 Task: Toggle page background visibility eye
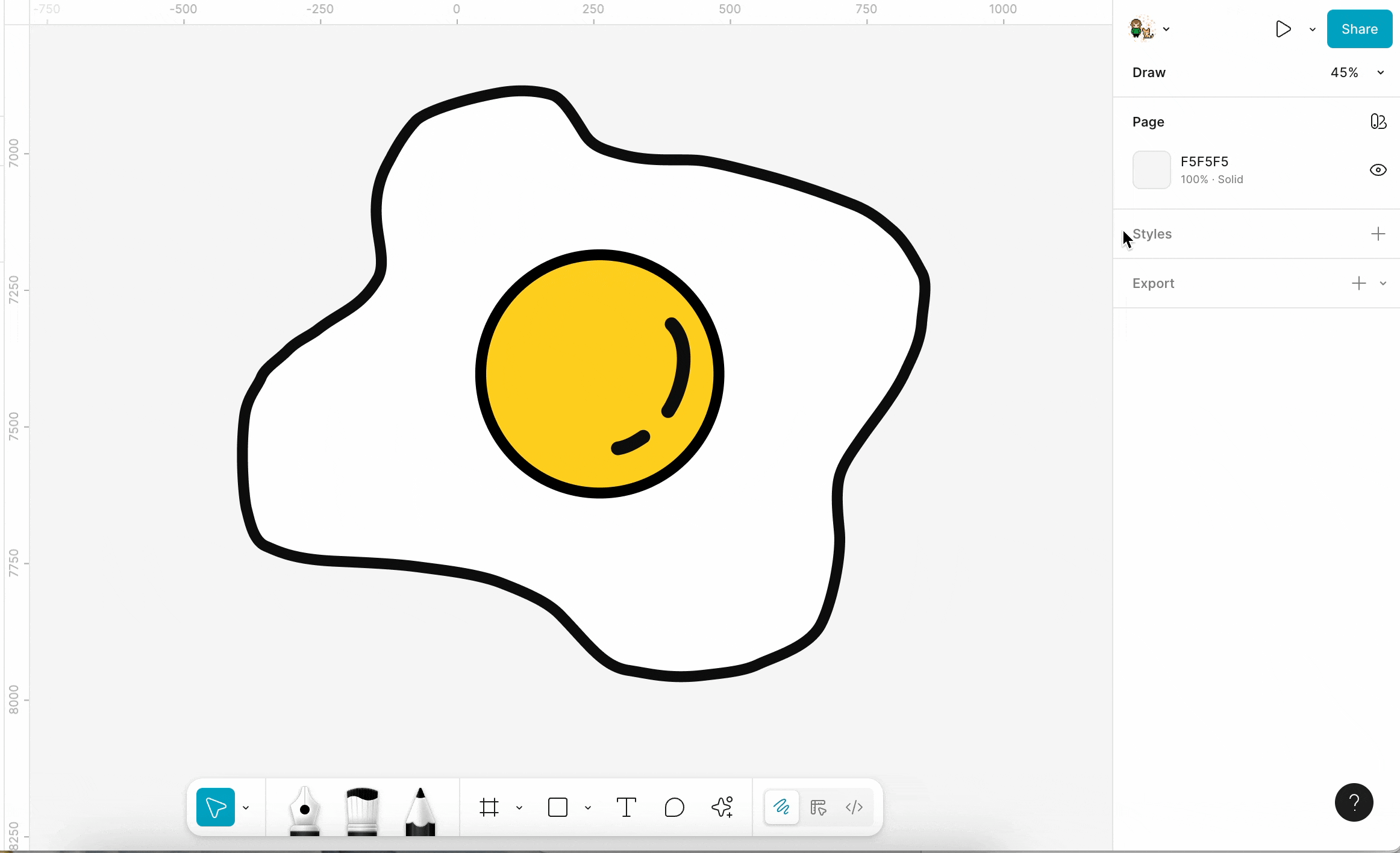(1378, 170)
